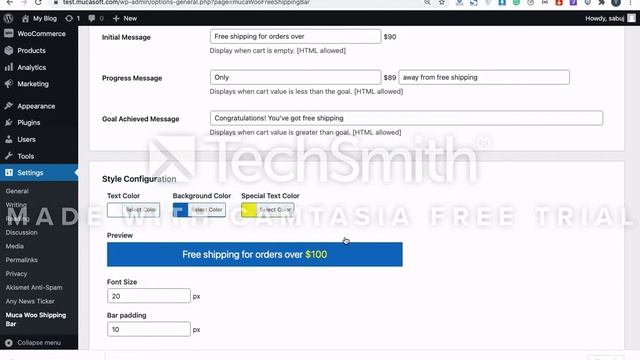Open Privacy settings submenu
The width and height of the screenshot is (640, 360).
click(16, 274)
